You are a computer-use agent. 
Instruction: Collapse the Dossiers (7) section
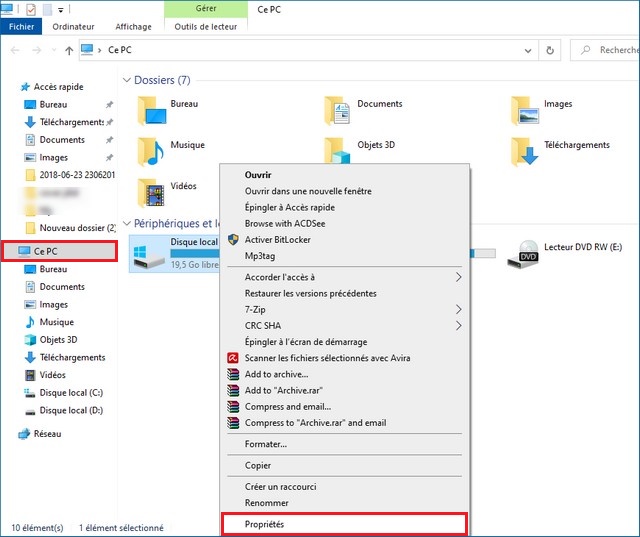point(127,80)
